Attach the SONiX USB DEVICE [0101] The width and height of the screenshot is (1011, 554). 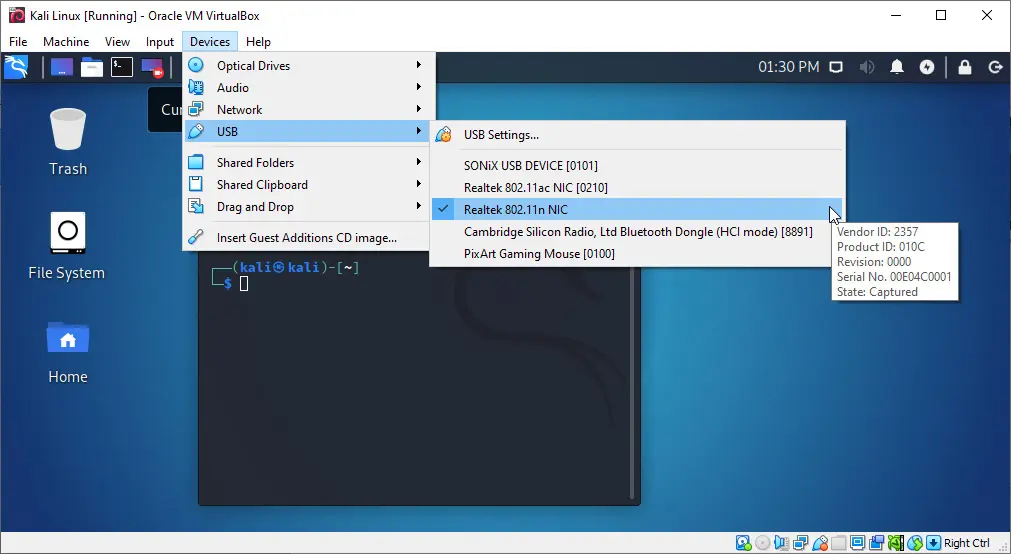[x=637, y=166]
